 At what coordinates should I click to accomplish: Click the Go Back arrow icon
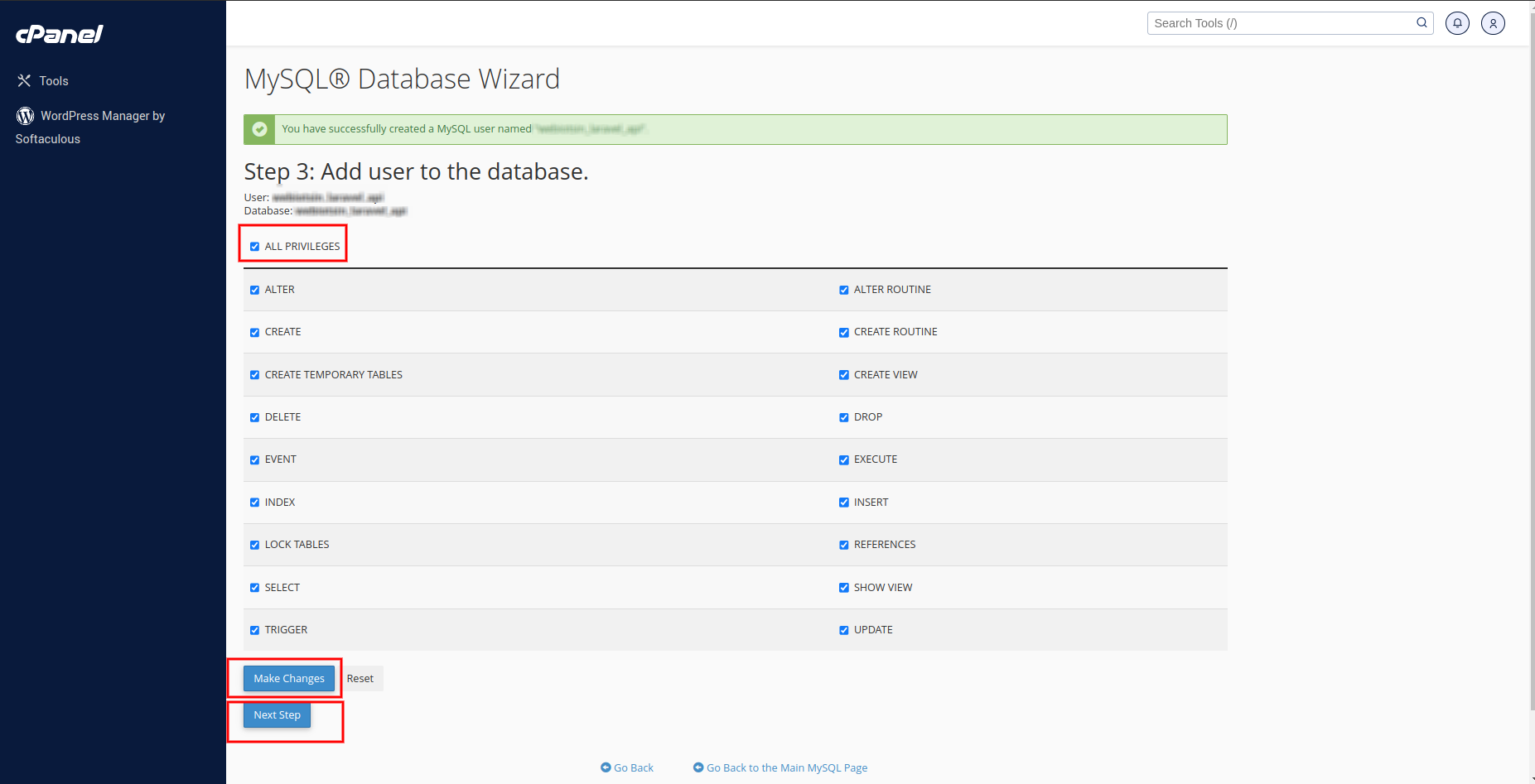coord(606,767)
